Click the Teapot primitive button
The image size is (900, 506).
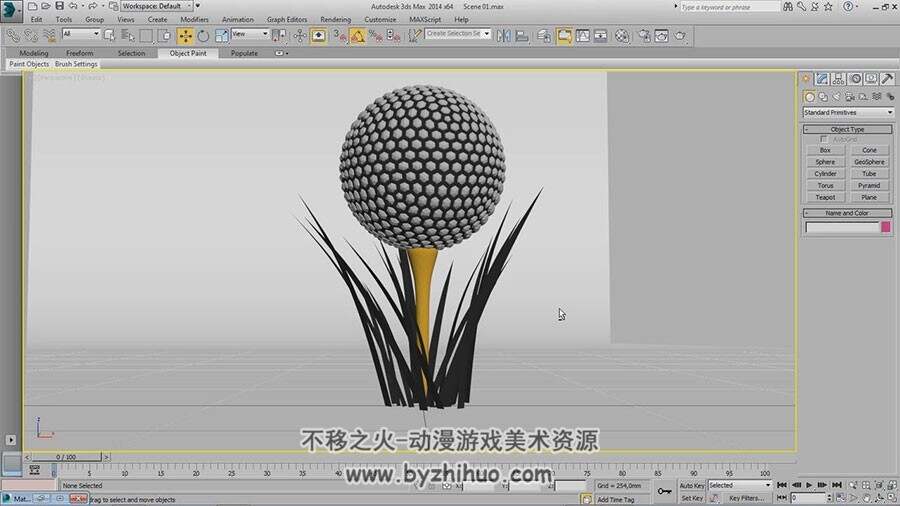[825, 197]
